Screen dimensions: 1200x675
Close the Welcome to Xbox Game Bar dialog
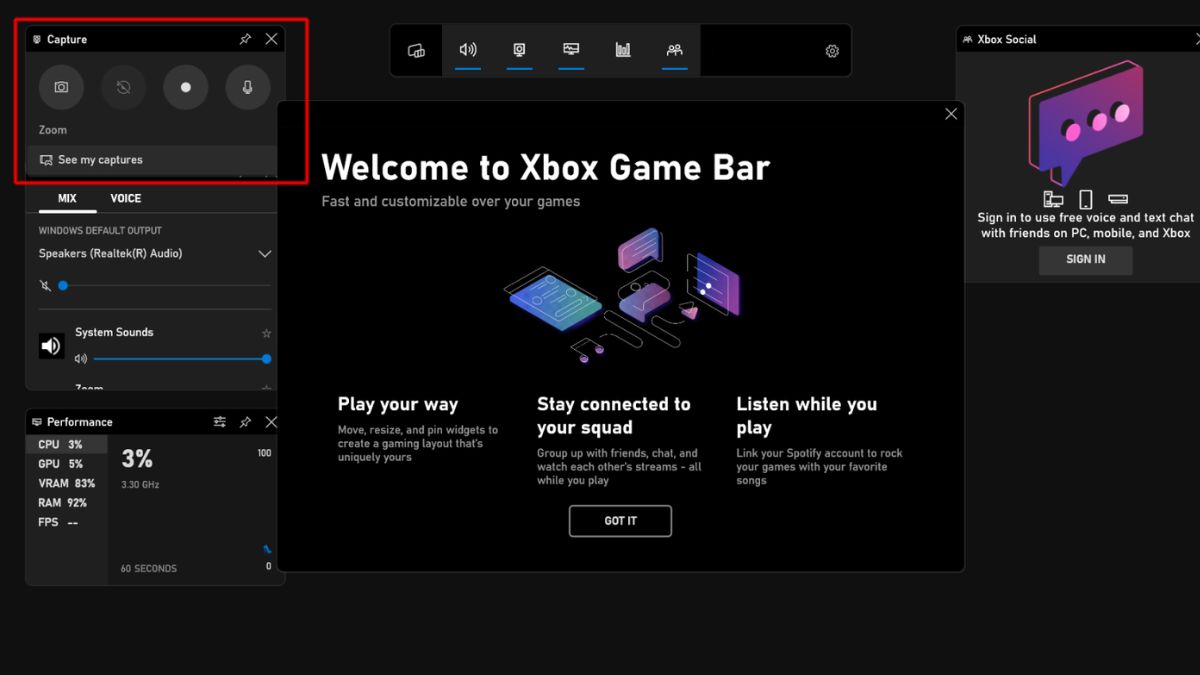(x=951, y=114)
